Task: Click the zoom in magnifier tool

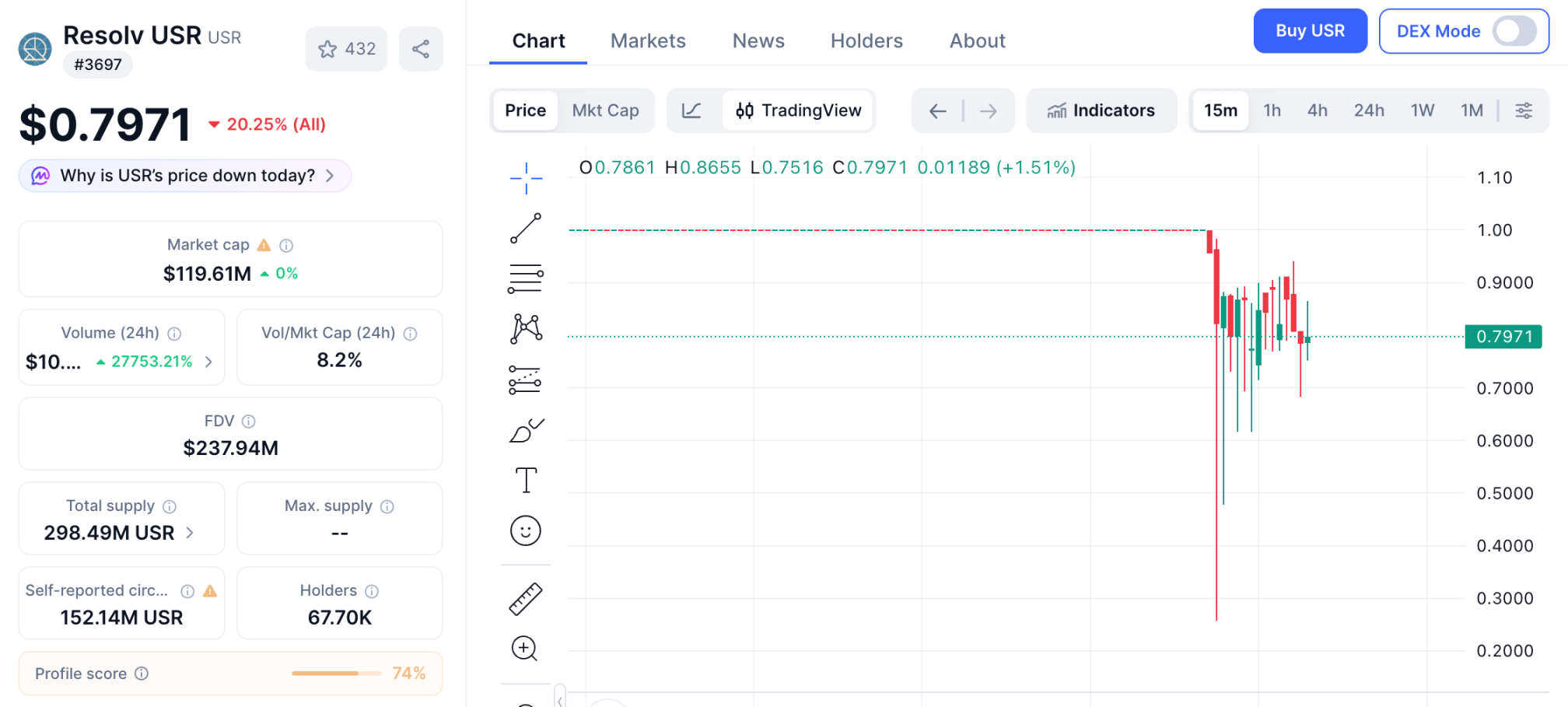Action: (x=526, y=649)
